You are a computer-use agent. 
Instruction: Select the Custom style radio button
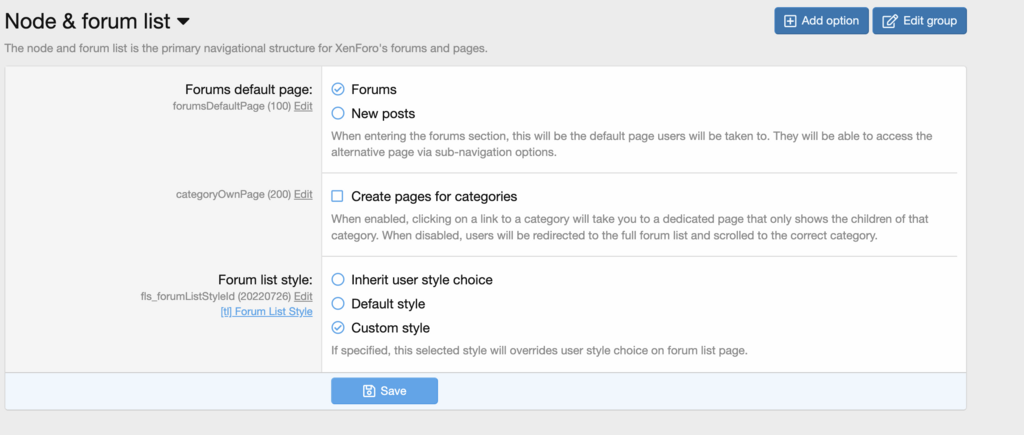coord(338,328)
